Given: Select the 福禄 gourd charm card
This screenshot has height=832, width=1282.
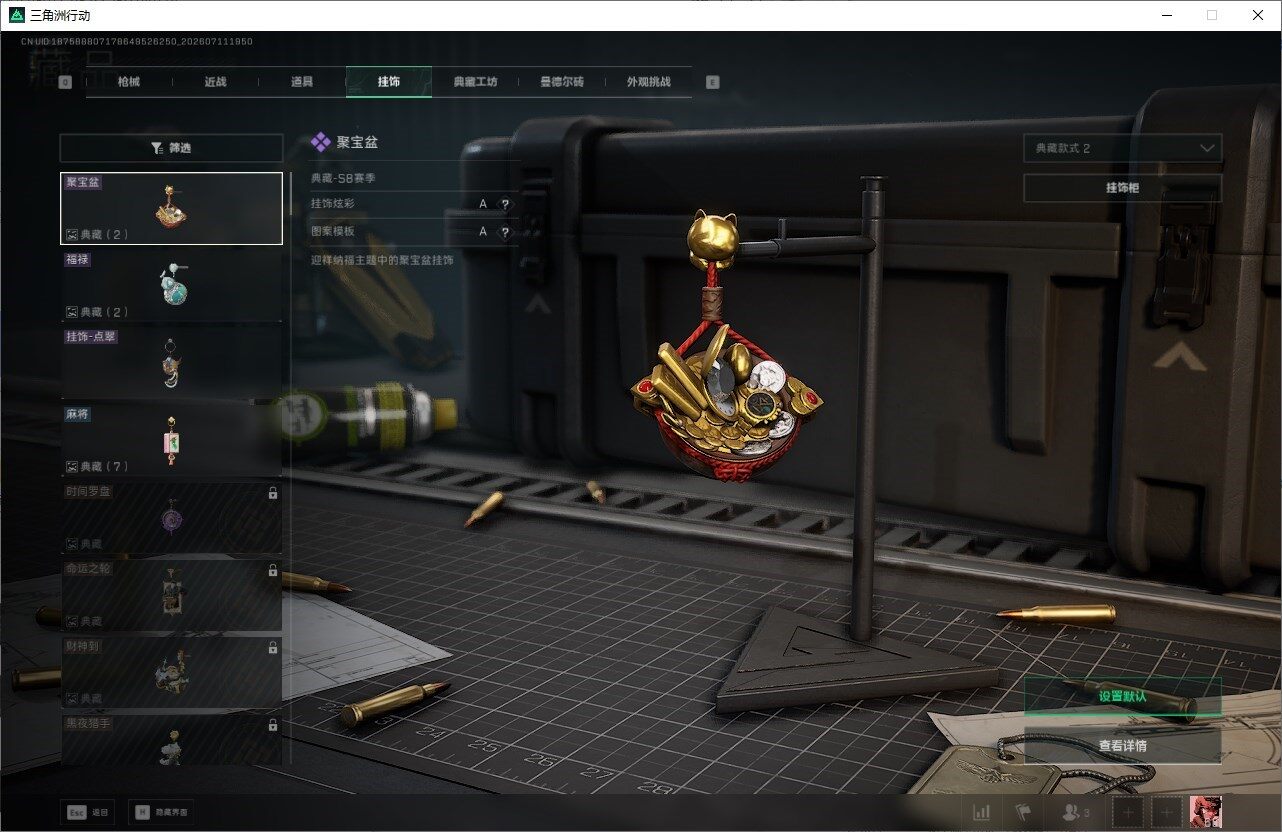Looking at the screenshot, I should click(171, 286).
